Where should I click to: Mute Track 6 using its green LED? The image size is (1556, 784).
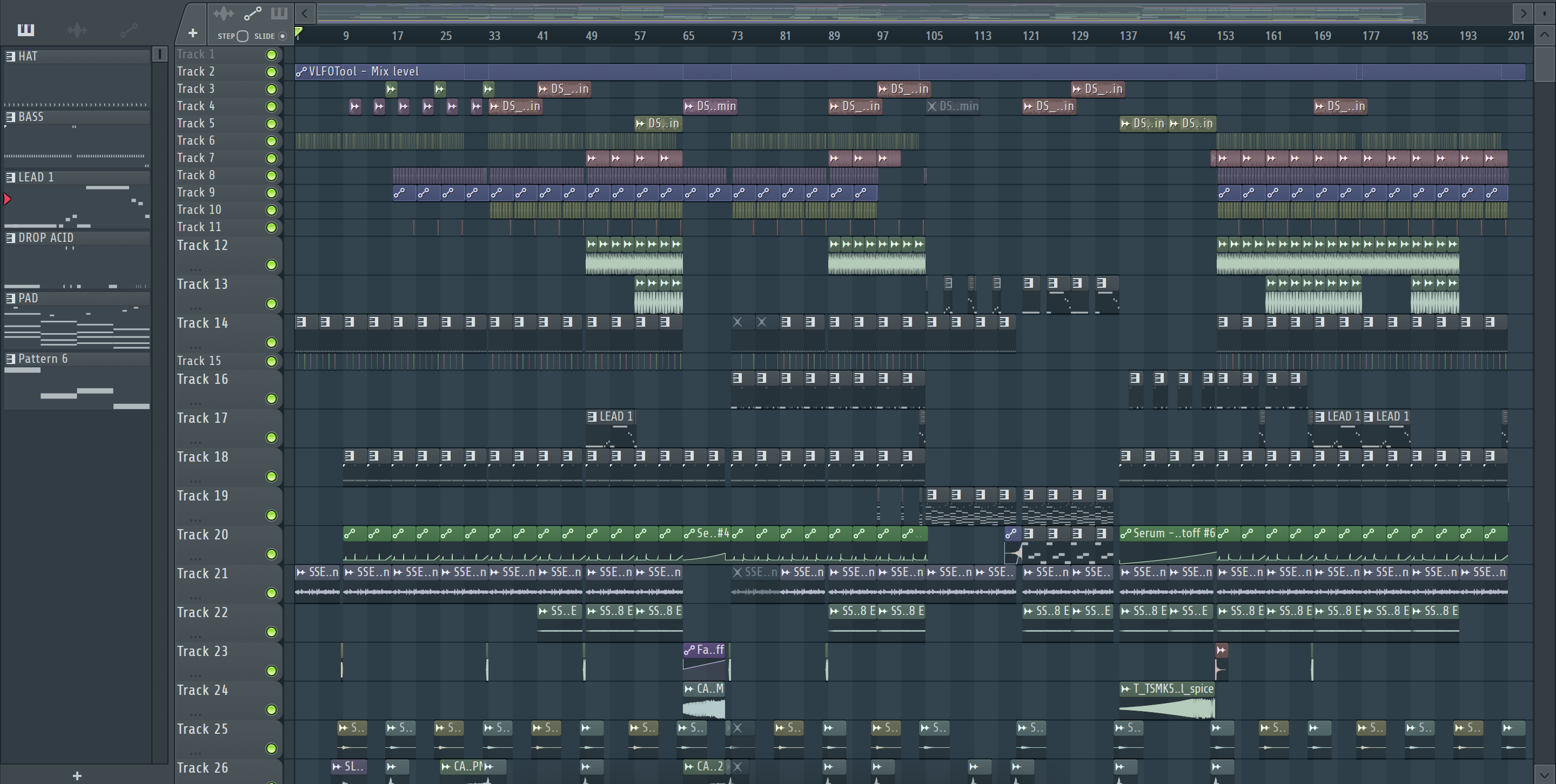272,141
